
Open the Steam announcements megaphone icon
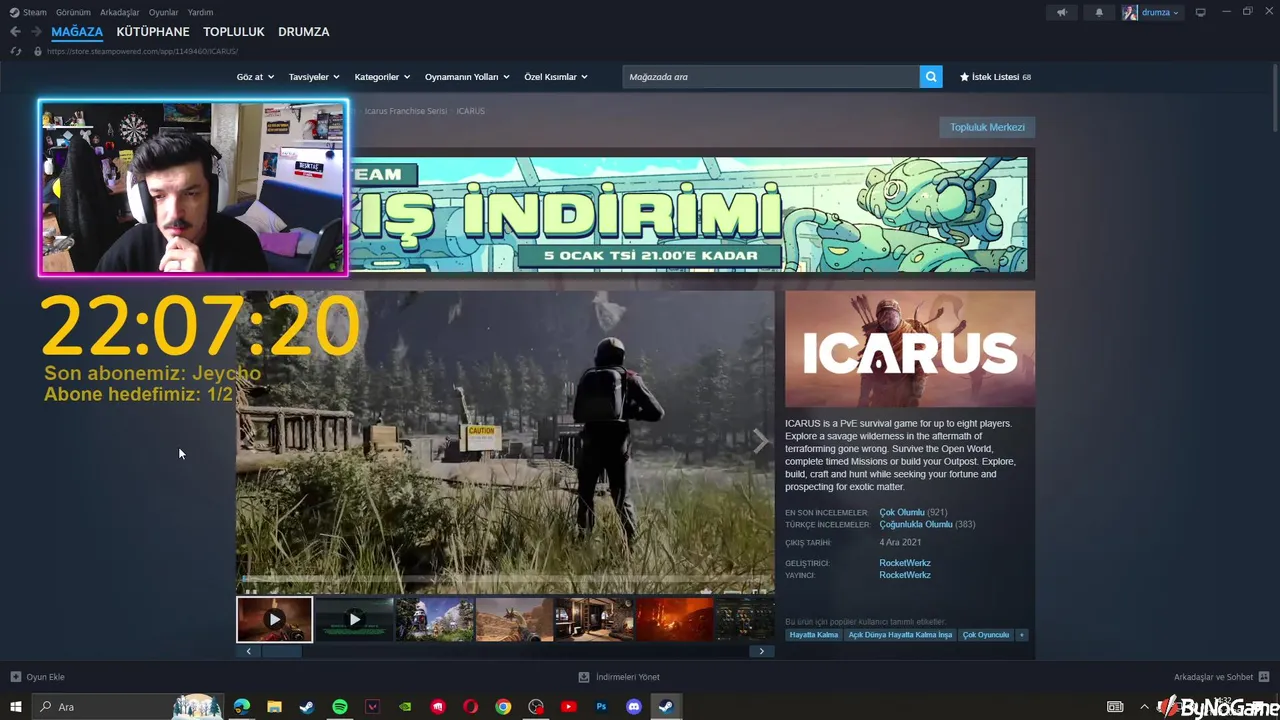pos(1062,13)
